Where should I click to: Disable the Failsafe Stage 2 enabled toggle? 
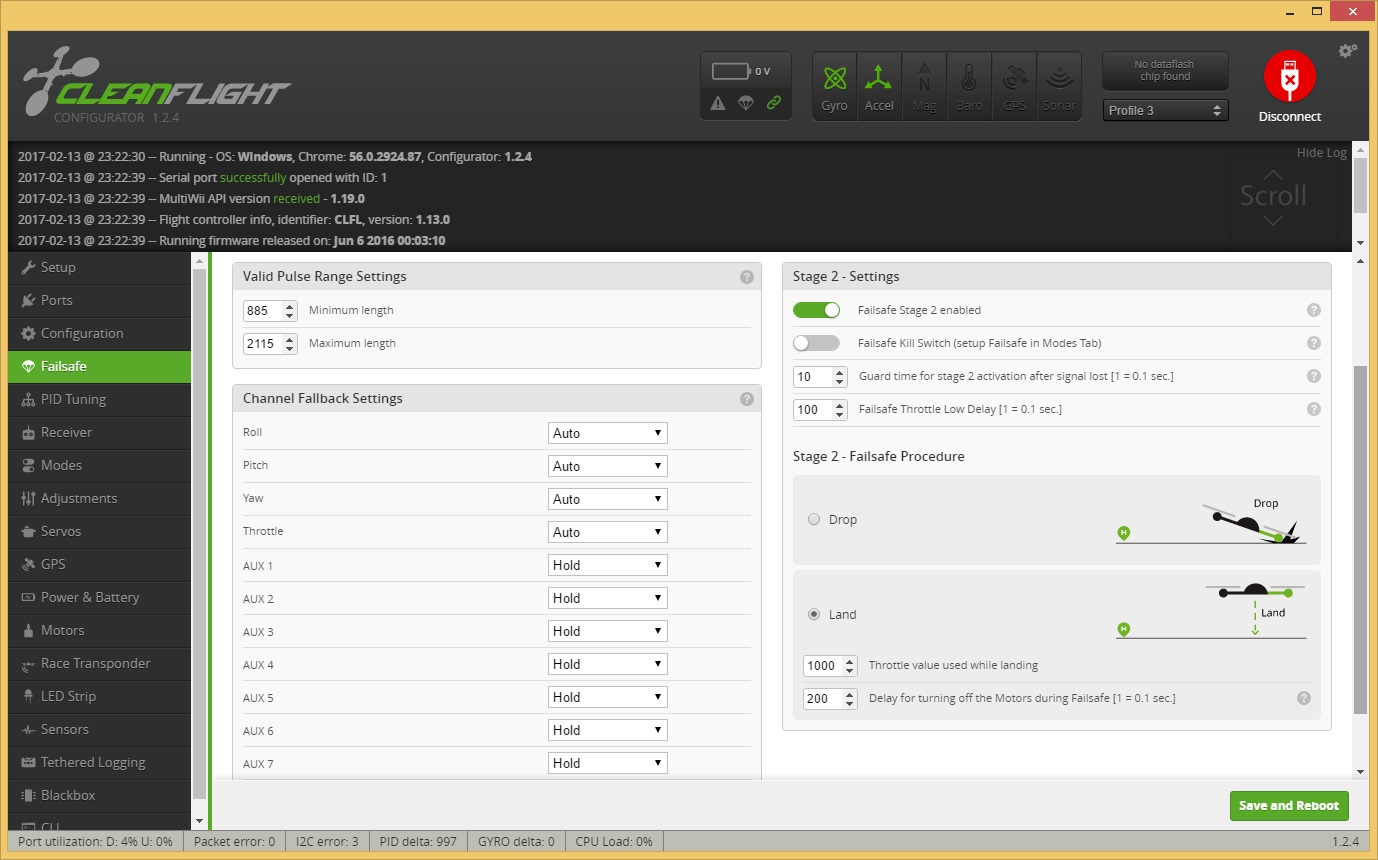816,310
